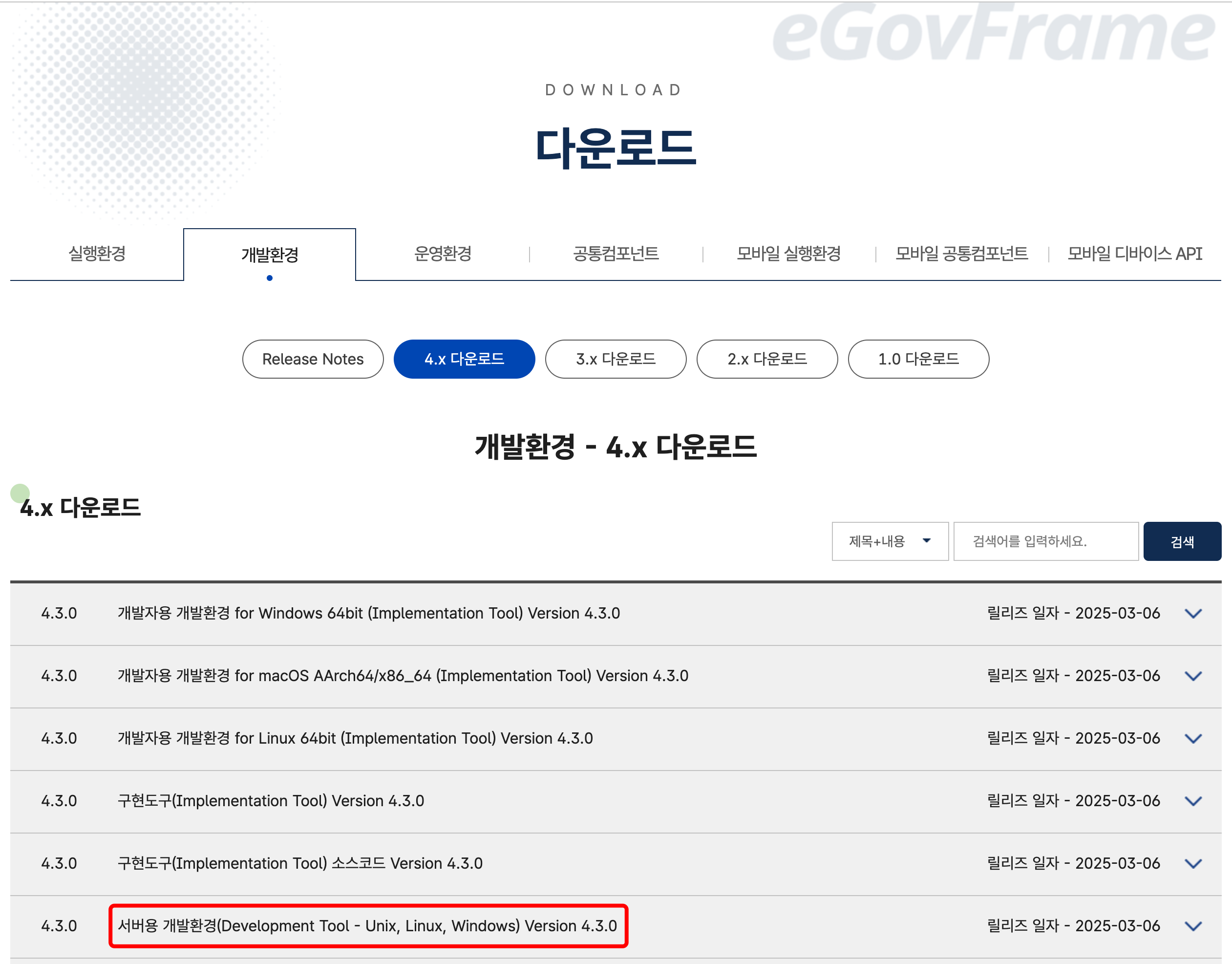Open the 제목+내용 search filter dropdown

point(890,541)
